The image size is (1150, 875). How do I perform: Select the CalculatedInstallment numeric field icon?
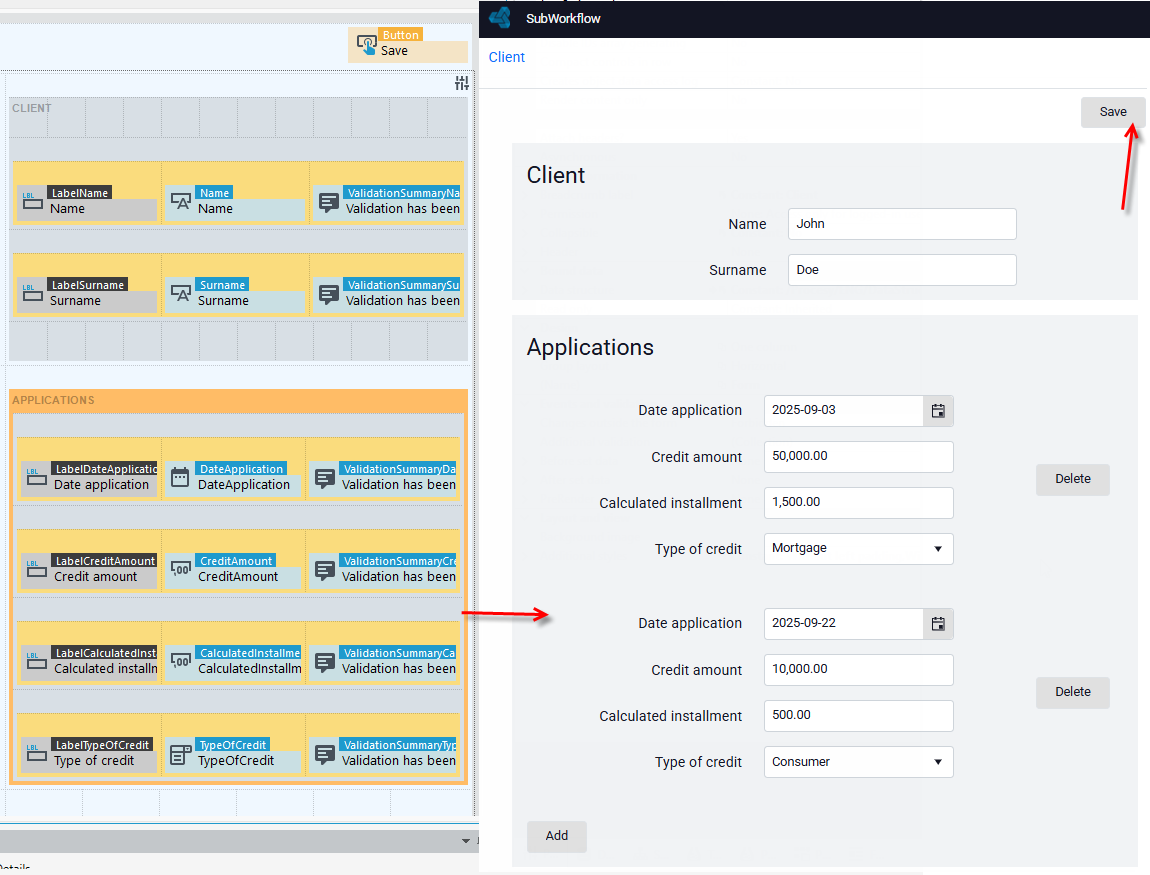180,660
